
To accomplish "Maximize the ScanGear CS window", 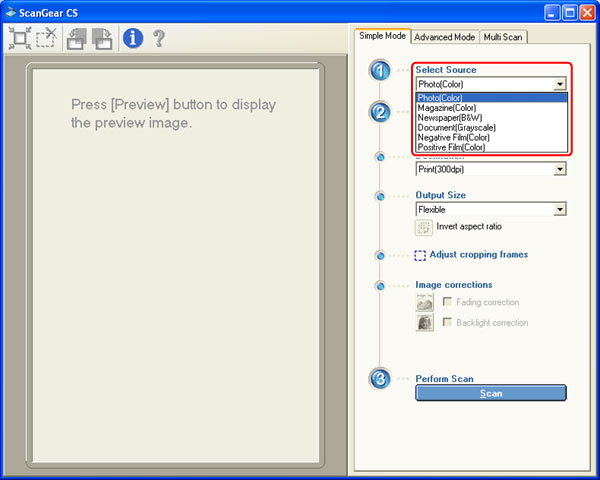I will coord(569,13).
